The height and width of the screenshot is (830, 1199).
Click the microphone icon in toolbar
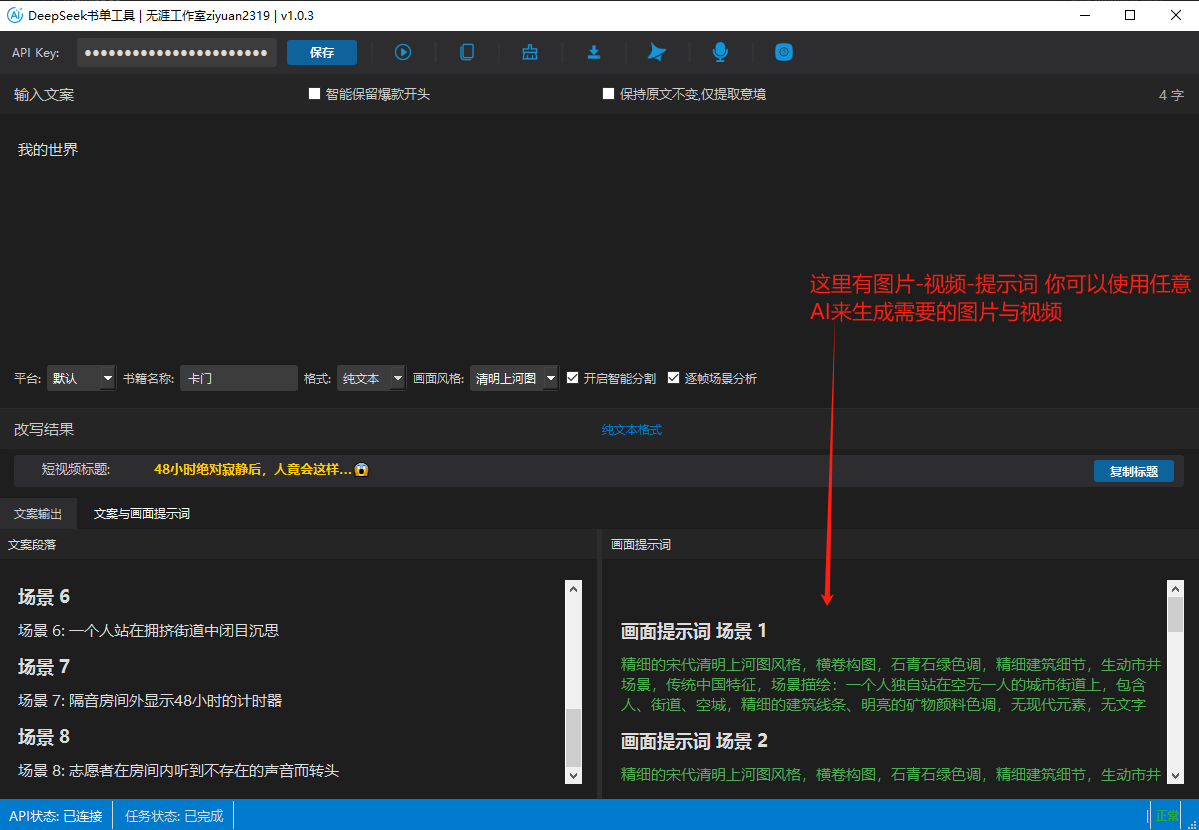pyautogui.click(x=720, y=52)
